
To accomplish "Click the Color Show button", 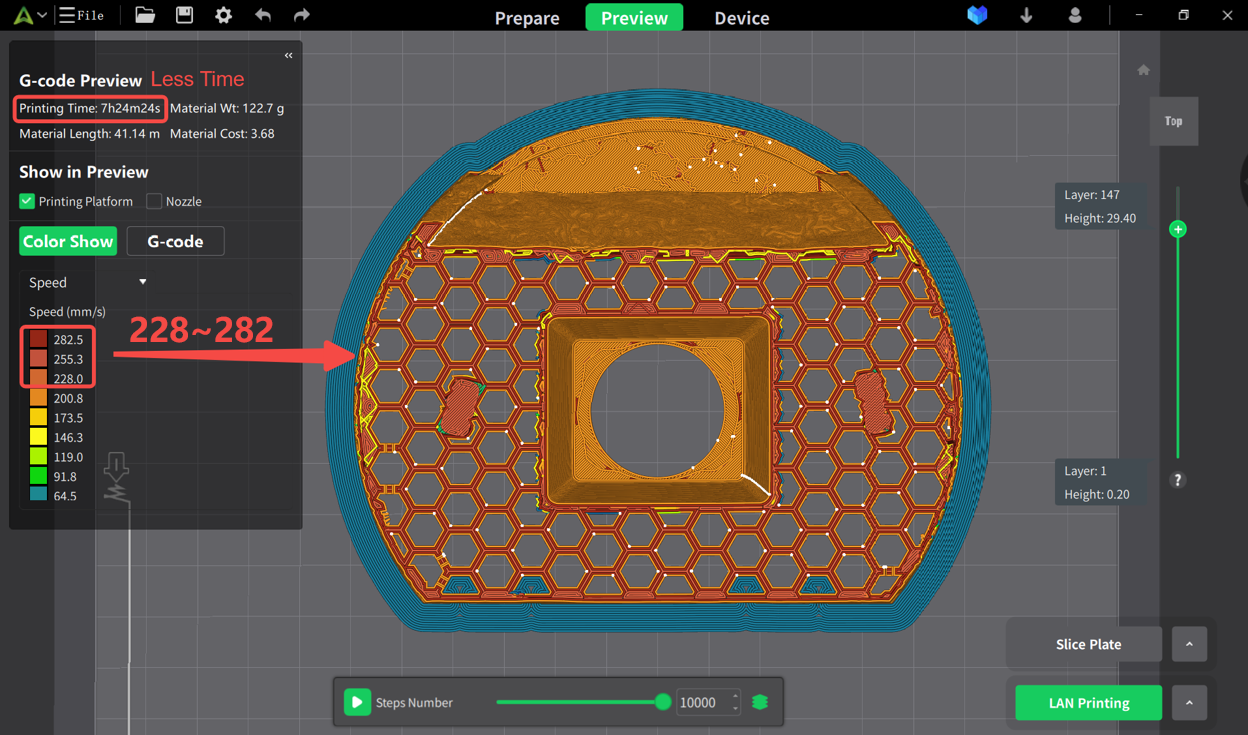I will point(68,241).
